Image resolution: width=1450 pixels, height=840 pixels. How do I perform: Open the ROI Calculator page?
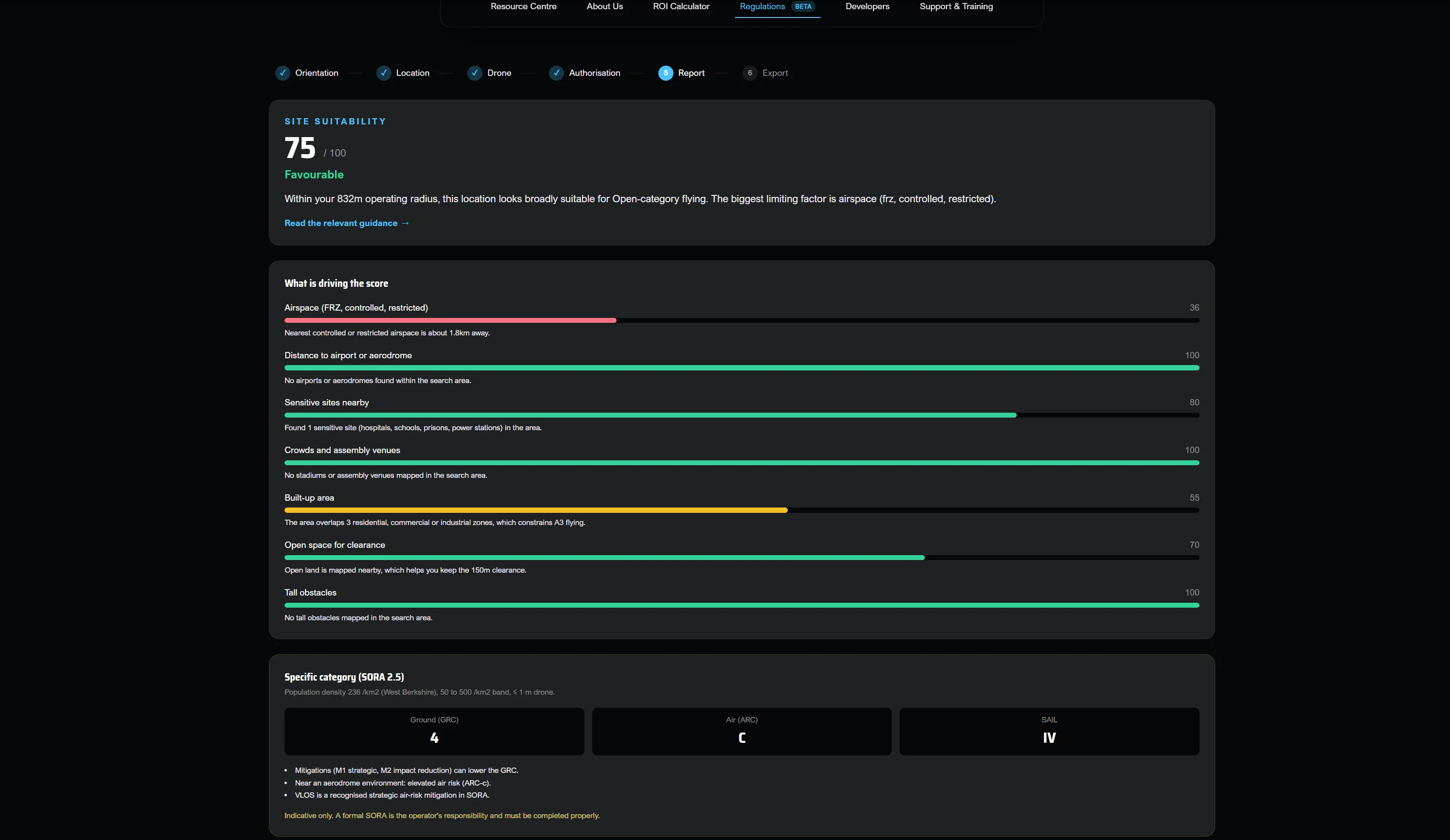[x=681, y=6]
